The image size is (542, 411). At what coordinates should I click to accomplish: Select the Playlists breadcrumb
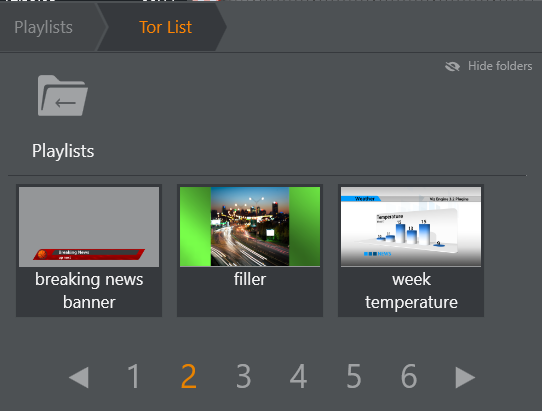[44, 27]
